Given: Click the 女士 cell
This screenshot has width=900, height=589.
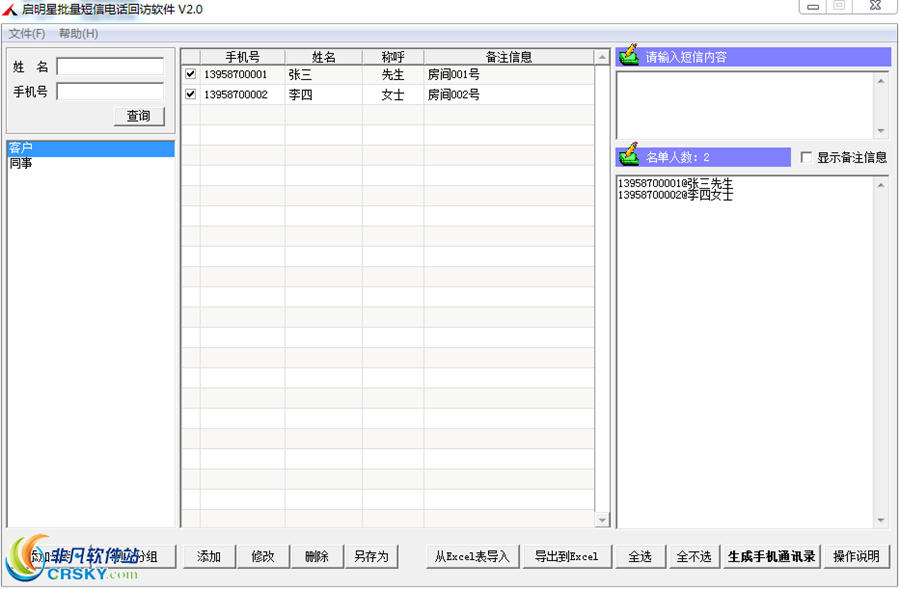Looking at the screenshot, I should click(393, 94).
